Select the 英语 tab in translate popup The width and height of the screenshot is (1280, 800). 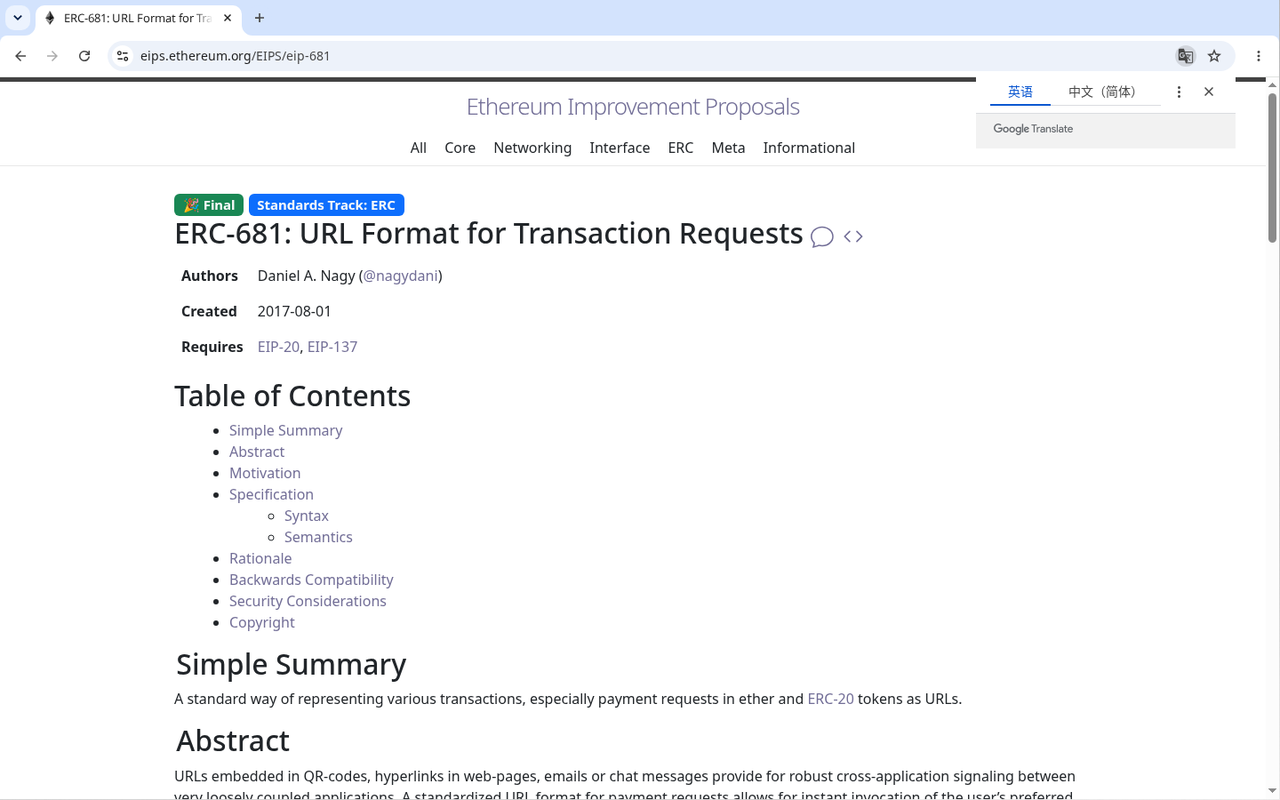[1020, 92]
